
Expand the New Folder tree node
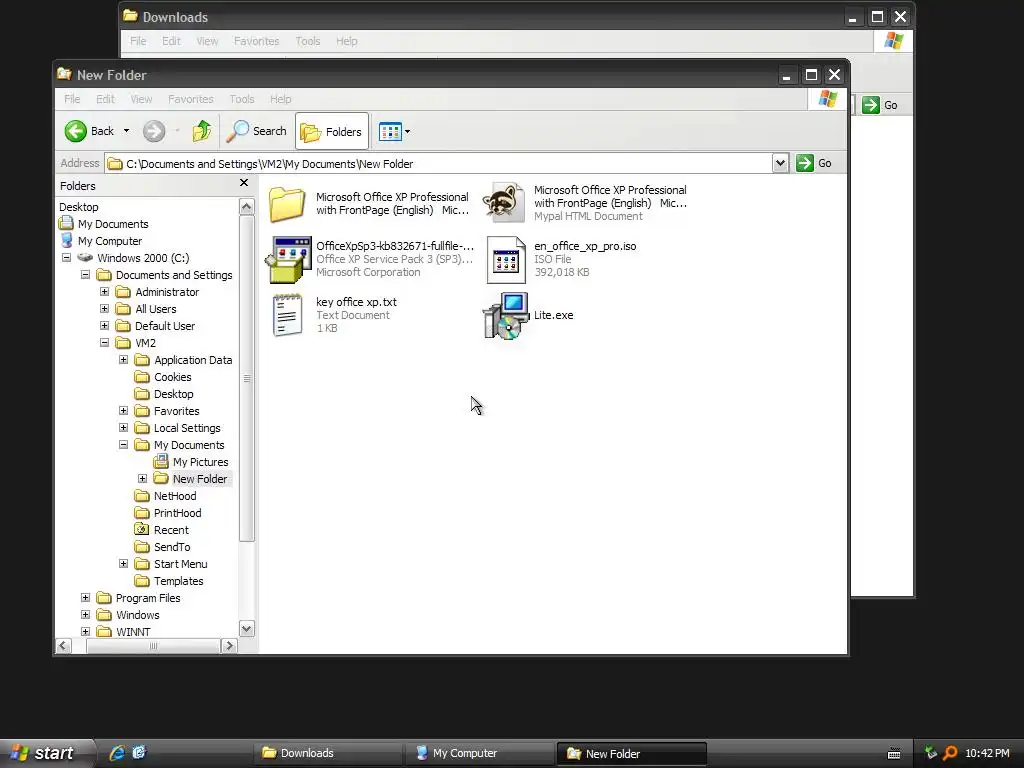pos(142,479)
